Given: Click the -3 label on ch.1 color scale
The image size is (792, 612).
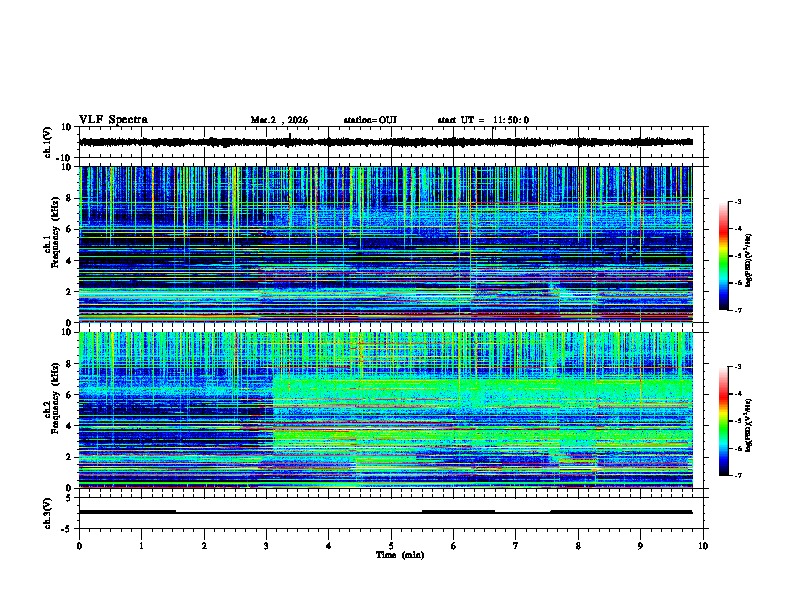Looking at the screenshot, I should pyautogui.click(x=737, y=201).
